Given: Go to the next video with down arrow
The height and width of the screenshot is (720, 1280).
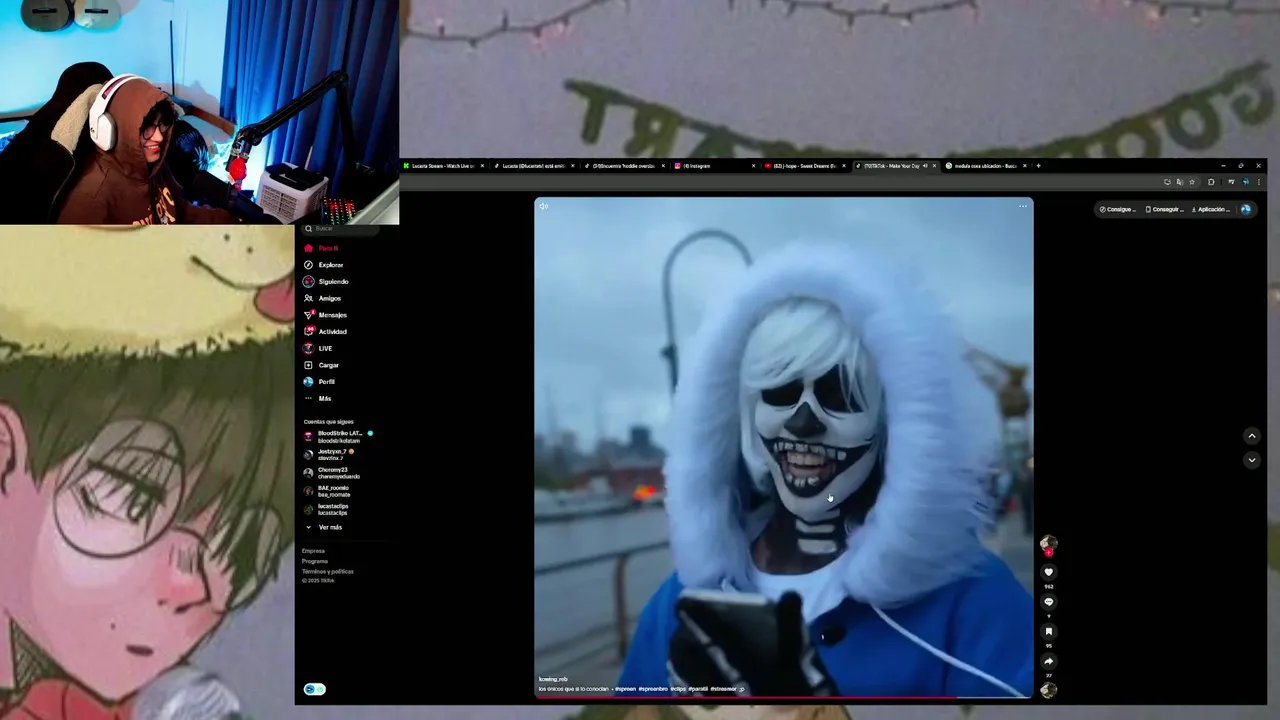Looking at the screenshot, I should pos(1251,460).
